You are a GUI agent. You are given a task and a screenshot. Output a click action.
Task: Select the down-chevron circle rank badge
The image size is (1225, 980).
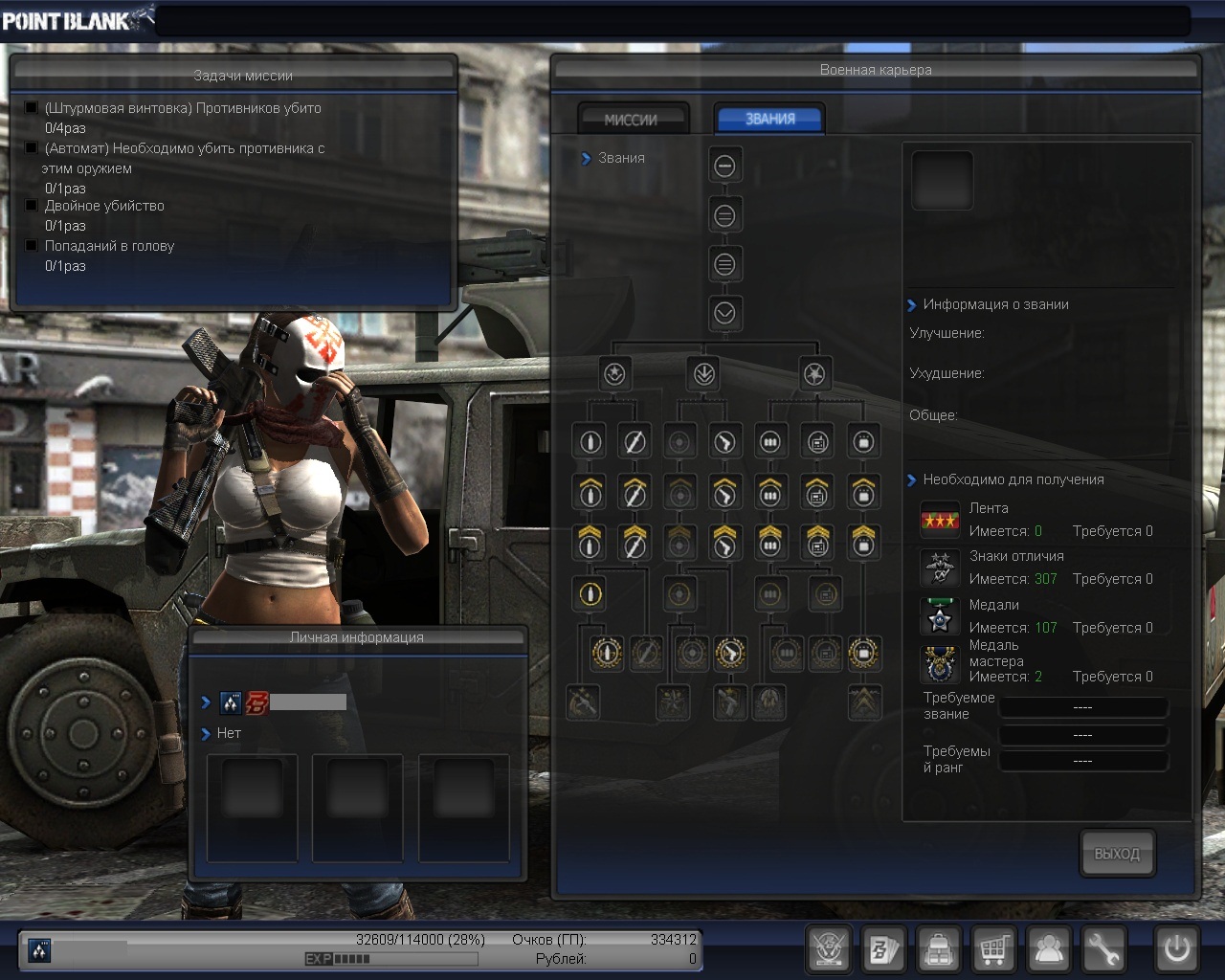coord(724,313)
